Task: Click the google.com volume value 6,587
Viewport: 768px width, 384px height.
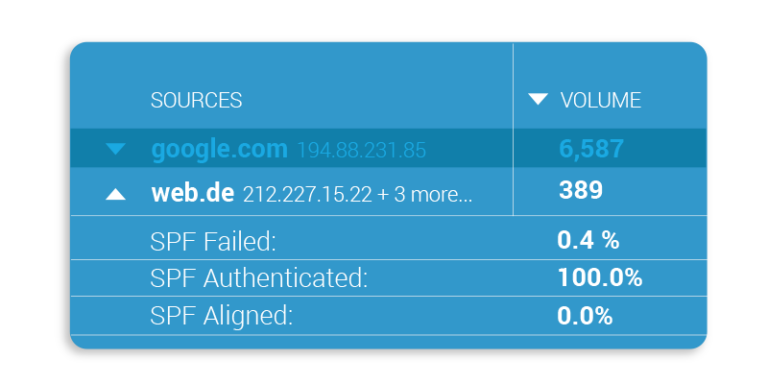Action: pos(591,148)
